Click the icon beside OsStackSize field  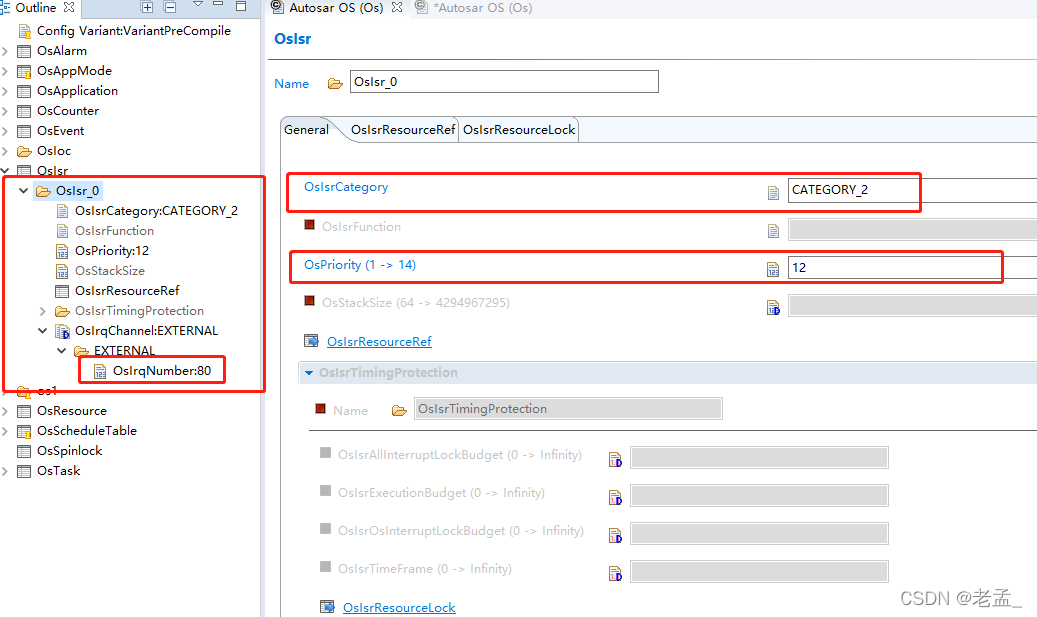point(773,308)
